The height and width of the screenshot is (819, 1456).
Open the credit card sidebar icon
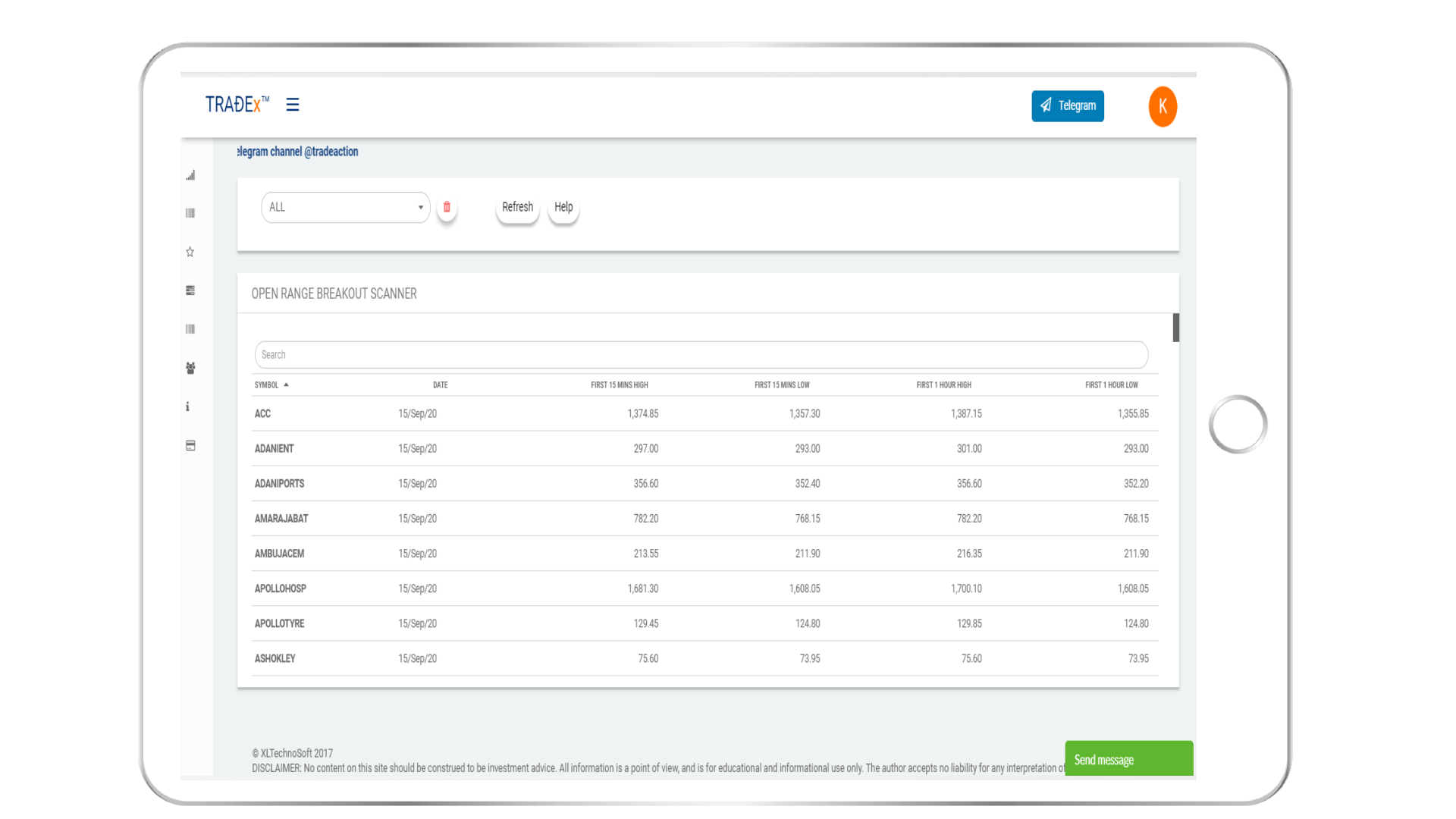(x=190, y=445)
